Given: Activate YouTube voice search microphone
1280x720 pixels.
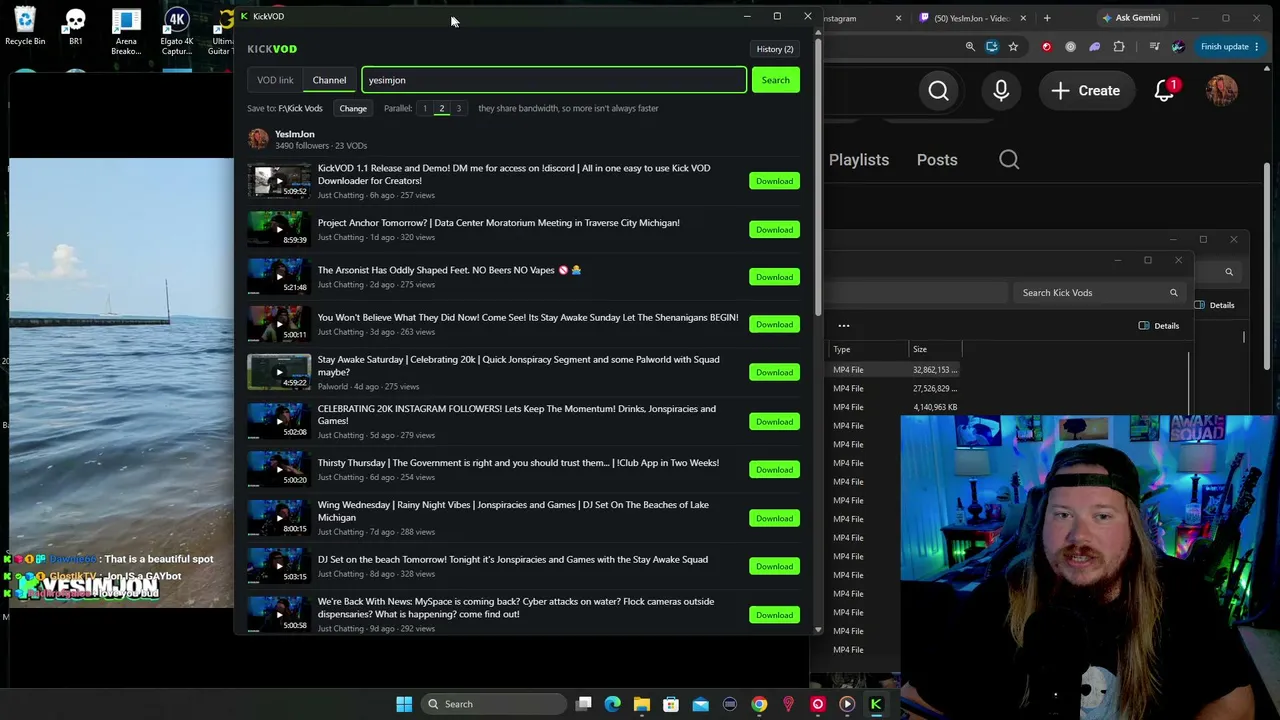Looking at the screenshot, I should coord(1001,91).
